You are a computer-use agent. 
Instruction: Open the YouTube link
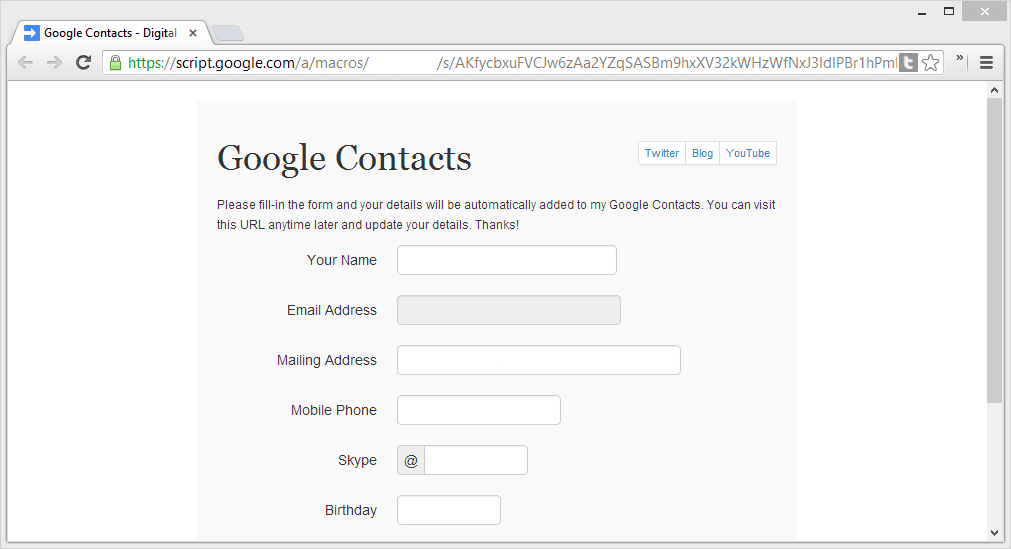748,153
